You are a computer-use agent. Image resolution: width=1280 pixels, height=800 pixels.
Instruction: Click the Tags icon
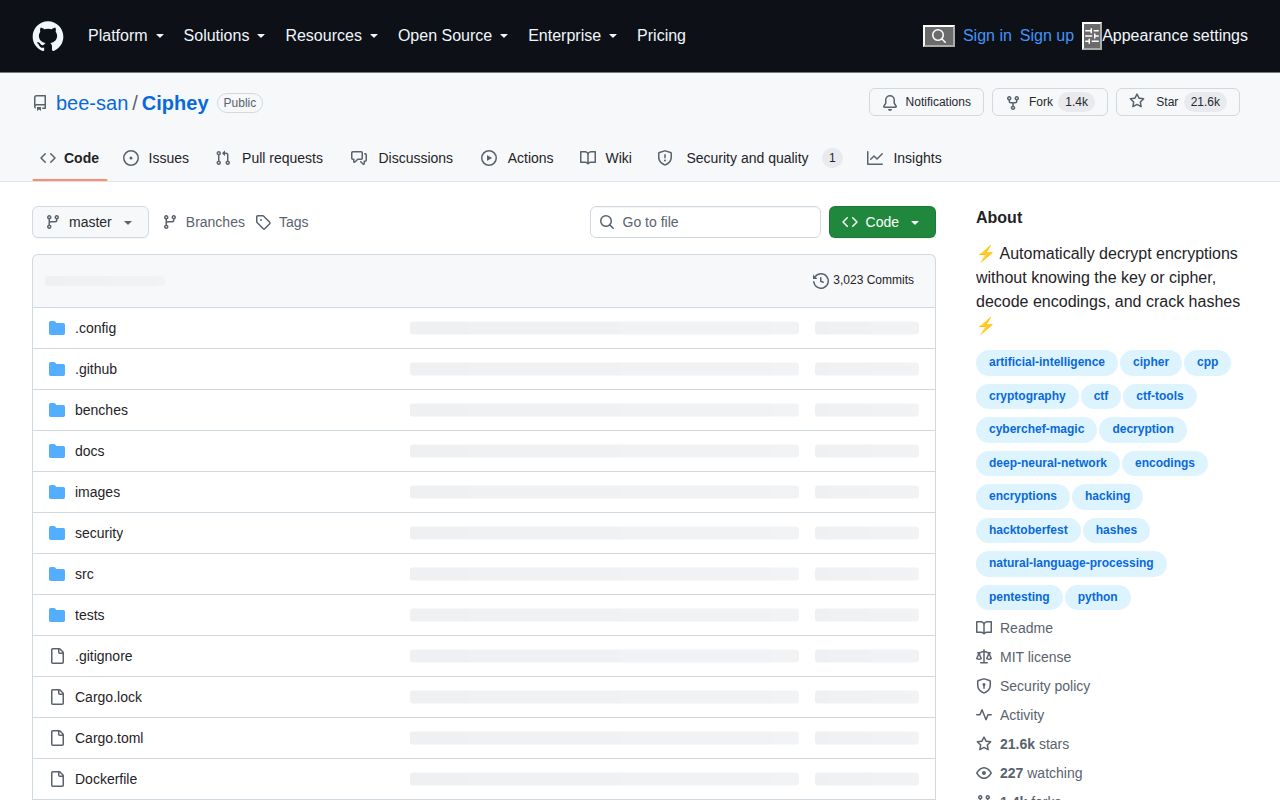[x=263, y=222]
